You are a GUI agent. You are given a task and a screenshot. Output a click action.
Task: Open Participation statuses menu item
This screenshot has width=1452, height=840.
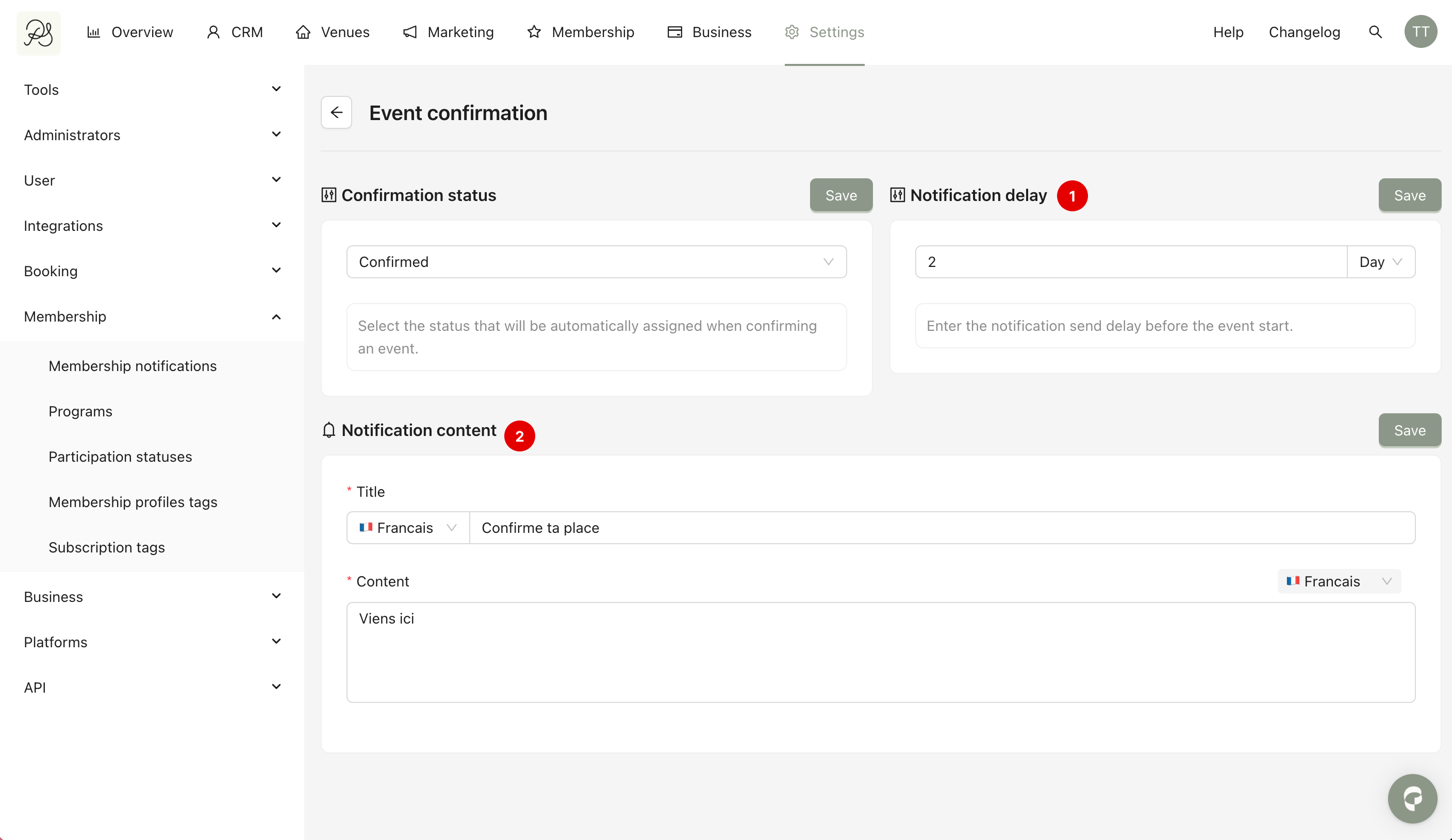[121, 457]
